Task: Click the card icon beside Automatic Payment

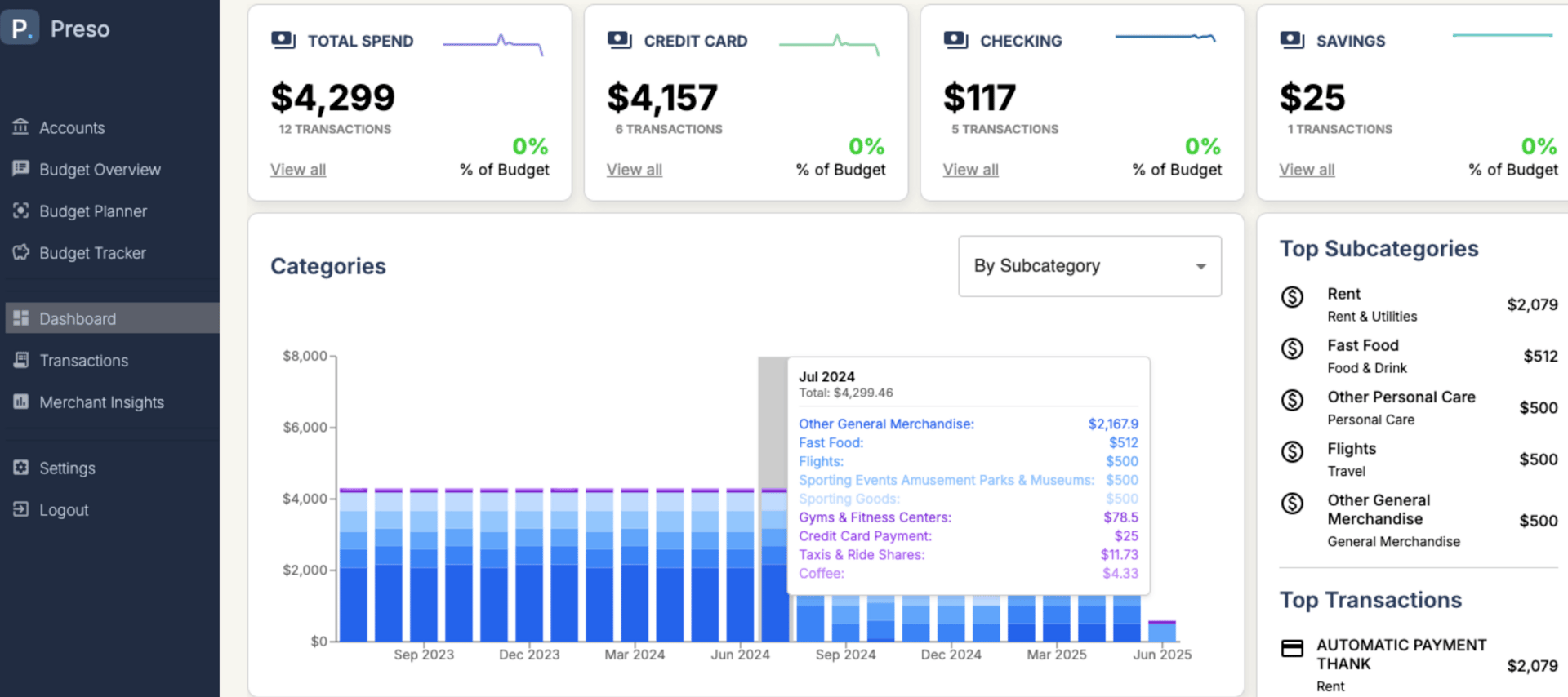Action: pyautogui.click(x=1292, y=649)
